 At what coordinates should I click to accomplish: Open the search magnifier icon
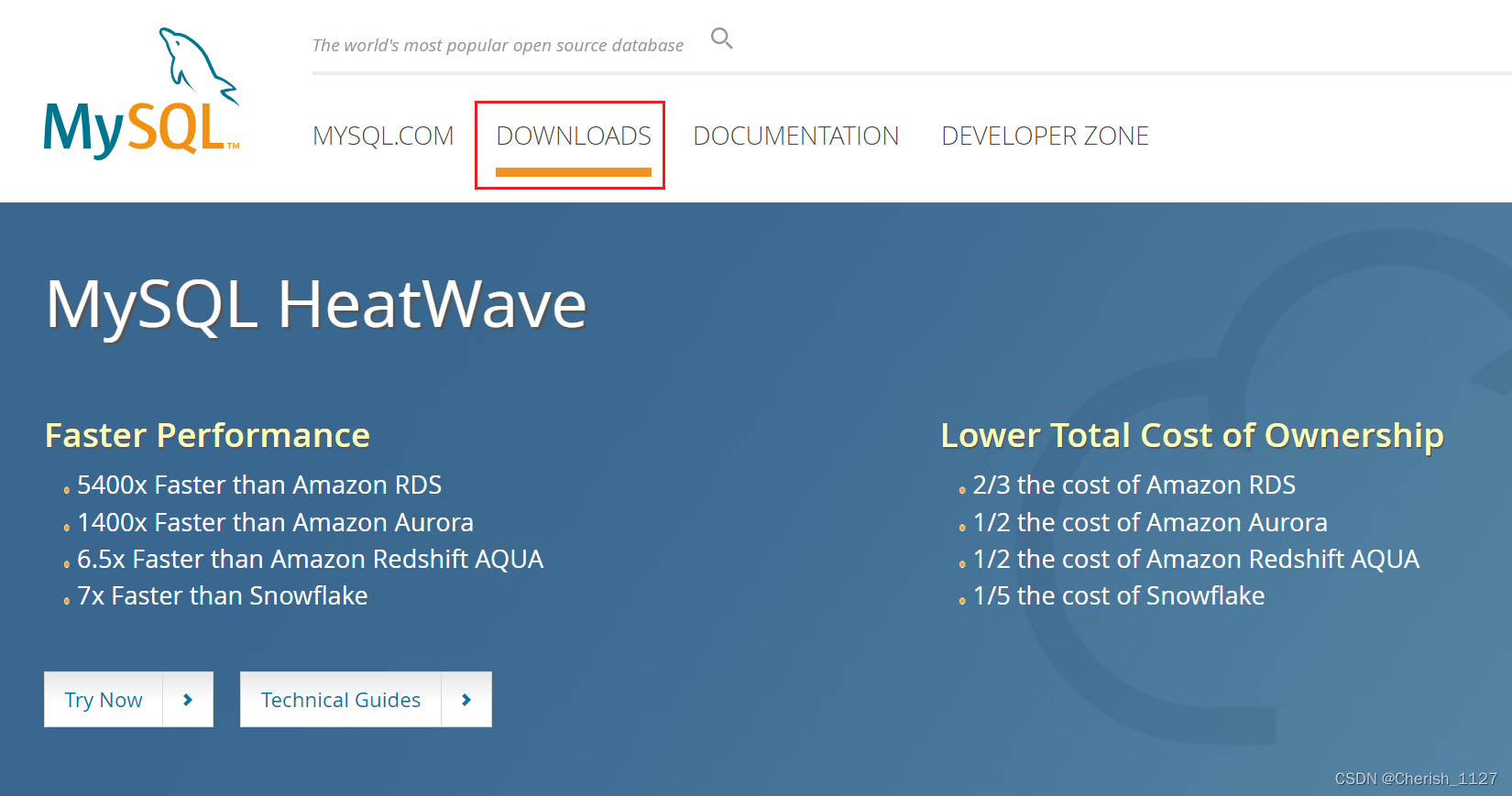tap(722, 38)
